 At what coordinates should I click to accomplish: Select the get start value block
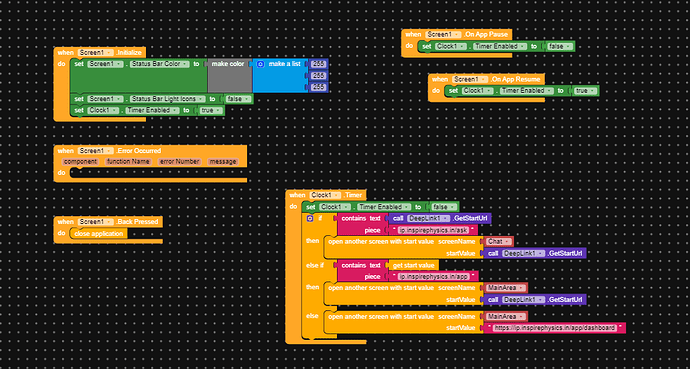tap(413, 265)
